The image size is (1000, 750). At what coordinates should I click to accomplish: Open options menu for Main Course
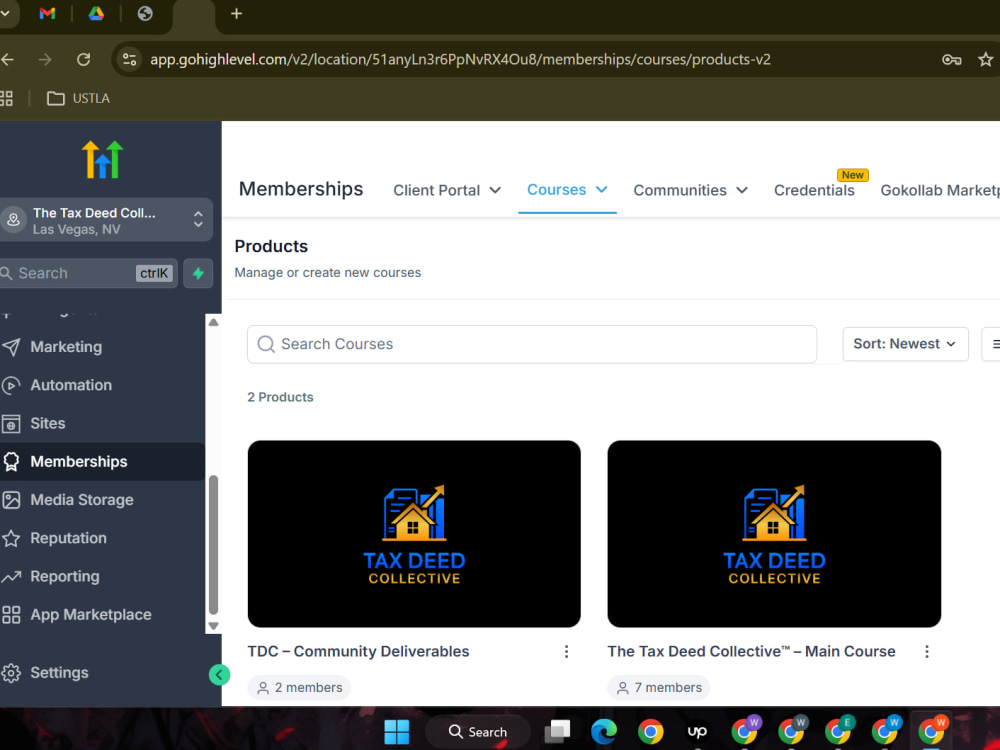[x=927, y=652]
